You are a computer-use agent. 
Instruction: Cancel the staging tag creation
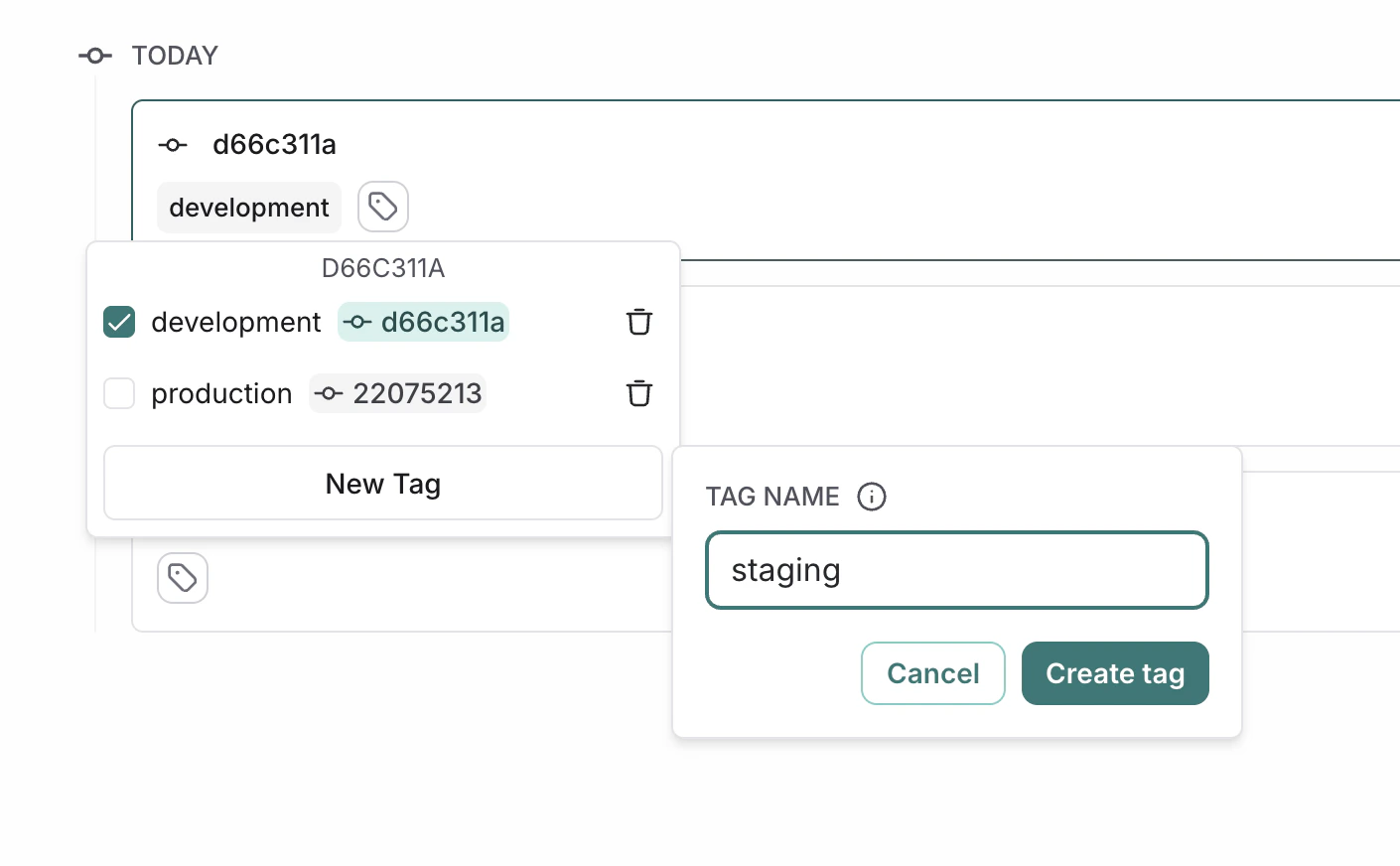(932, 673)
